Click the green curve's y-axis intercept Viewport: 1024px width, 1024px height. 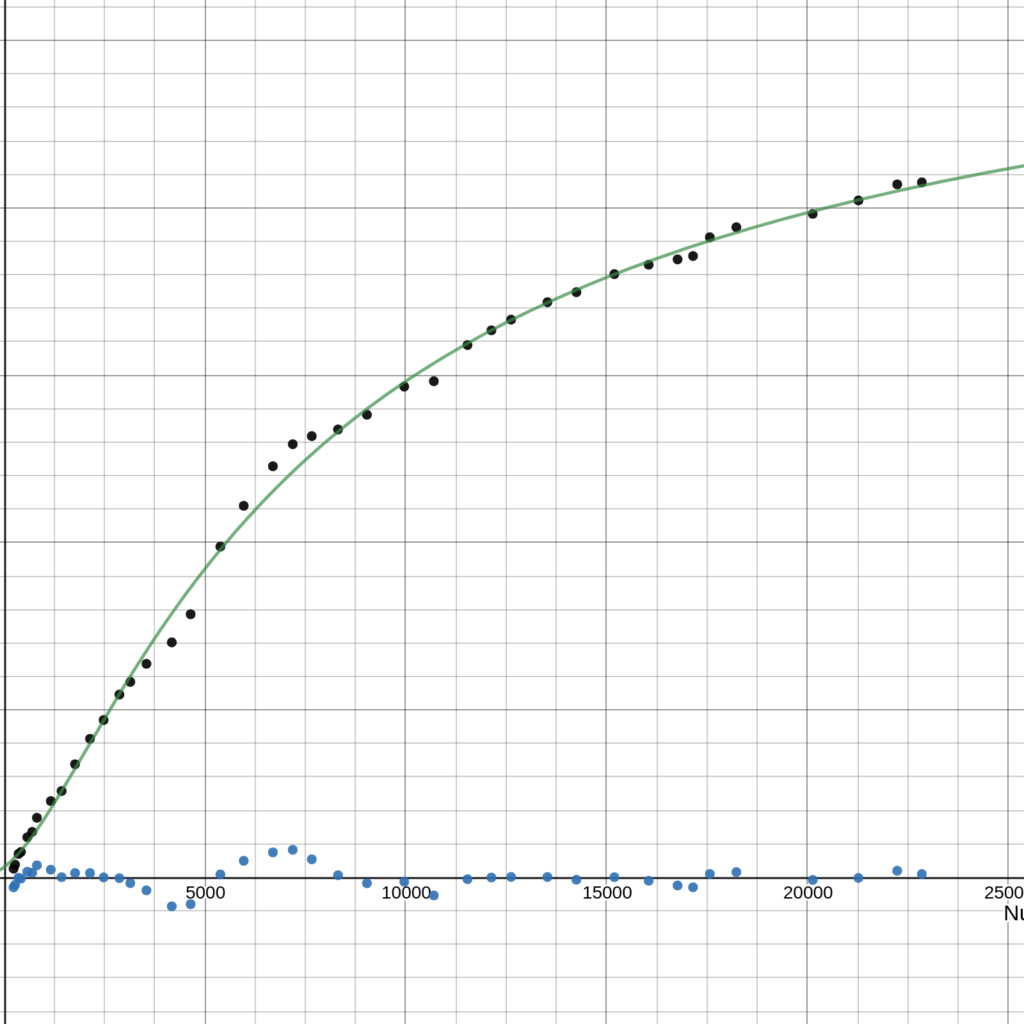click(5, 867)
